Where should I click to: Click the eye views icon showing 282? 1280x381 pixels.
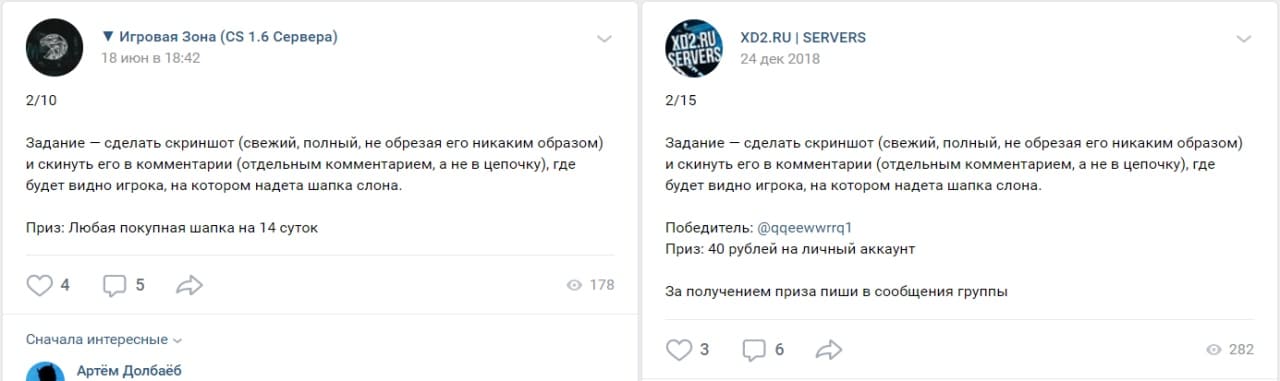coord(1214,349)
